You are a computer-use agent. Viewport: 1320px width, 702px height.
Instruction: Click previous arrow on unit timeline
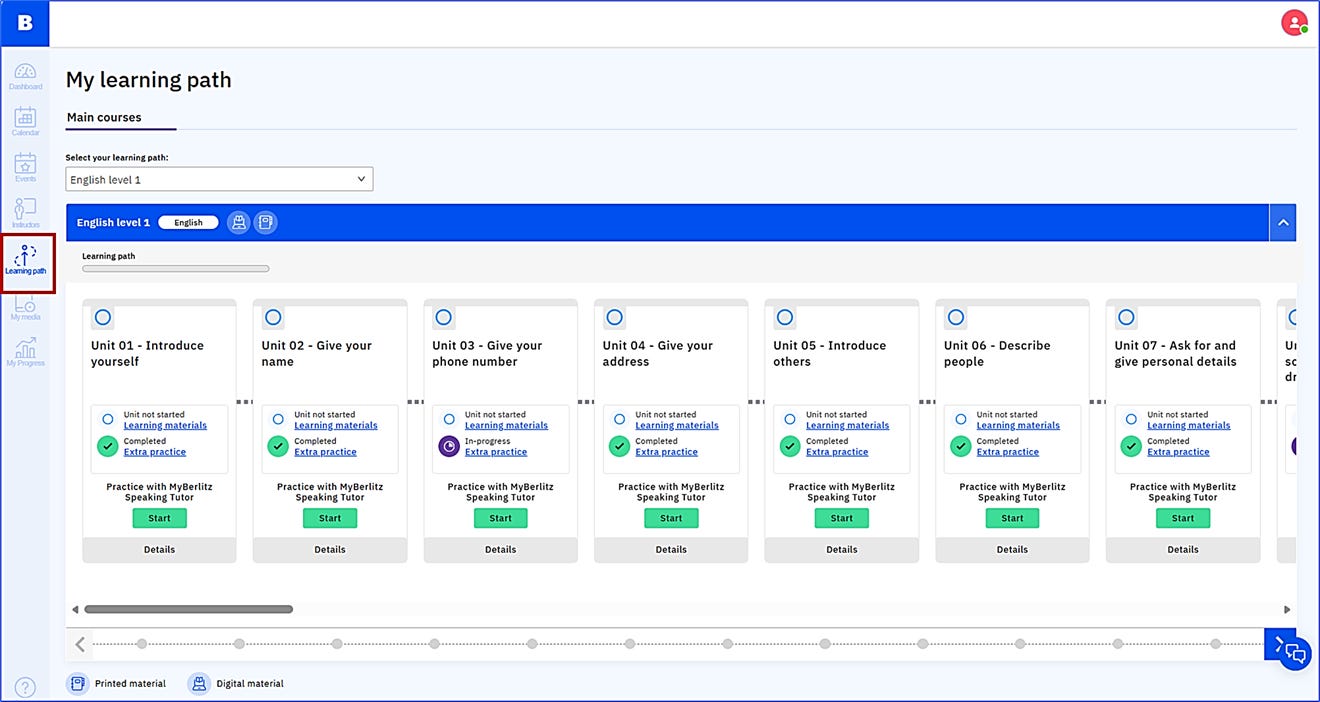tap(81, 645)
